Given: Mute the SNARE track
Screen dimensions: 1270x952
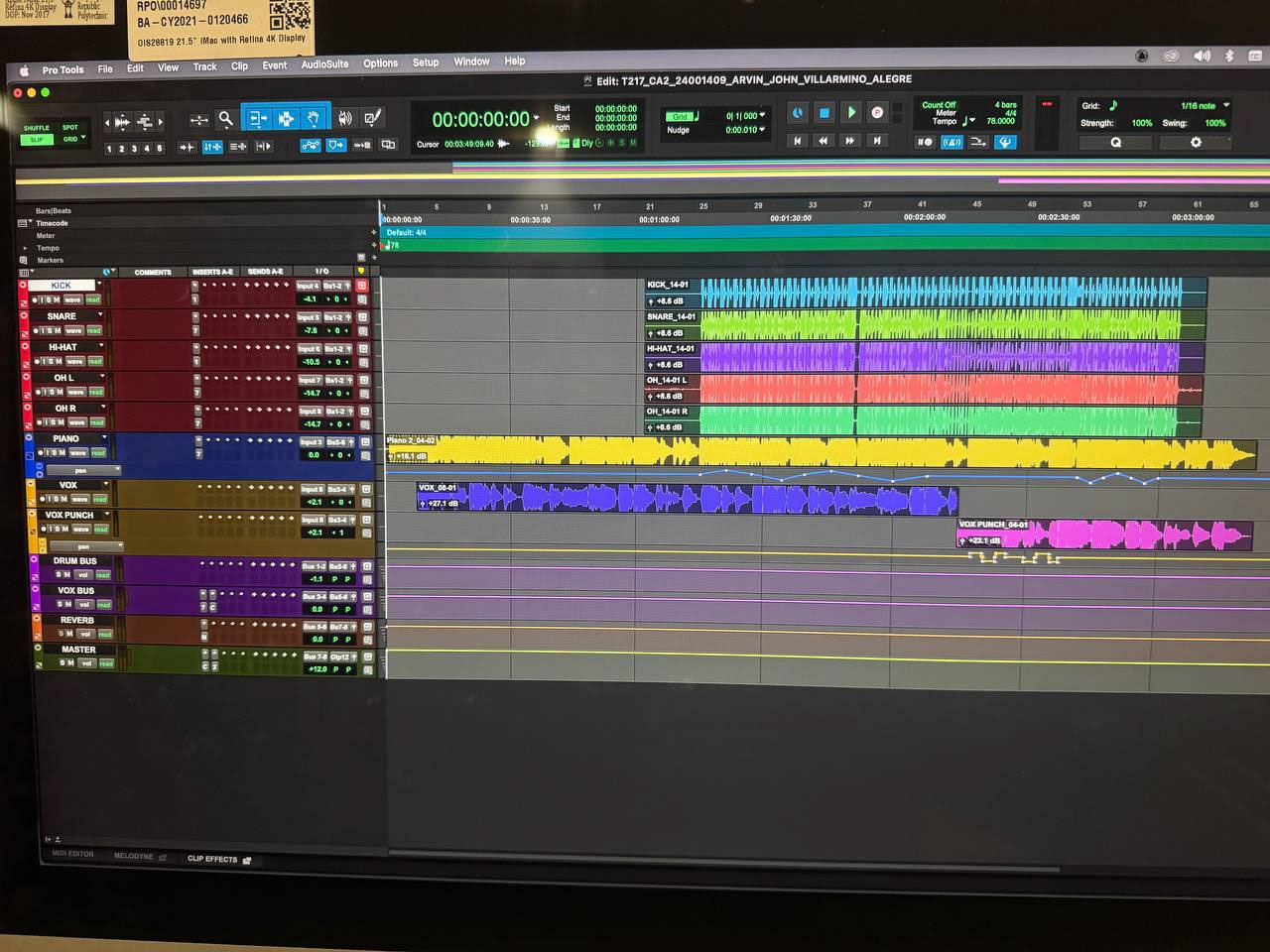Looking at the screenshot, I should click(58, 330).
